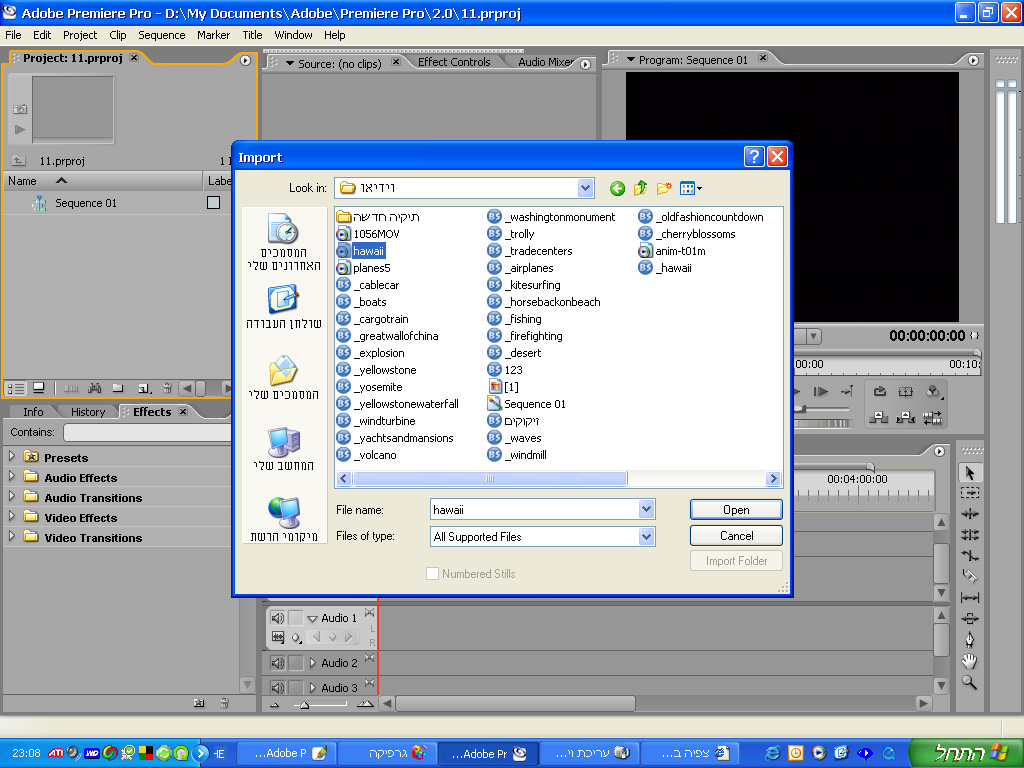Switch to the History tab
This screenshot has height=768, width=1024.
click(88, 412)
